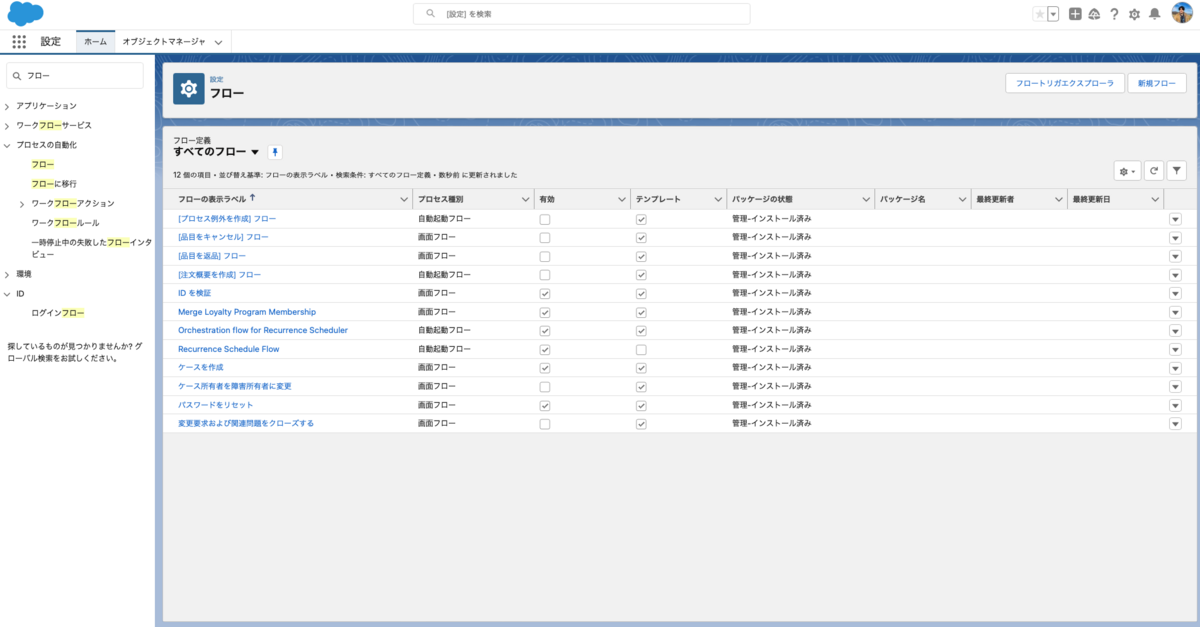Open the setup gear icon in header
1200x627 pixels.
[x=1134, y=14]
